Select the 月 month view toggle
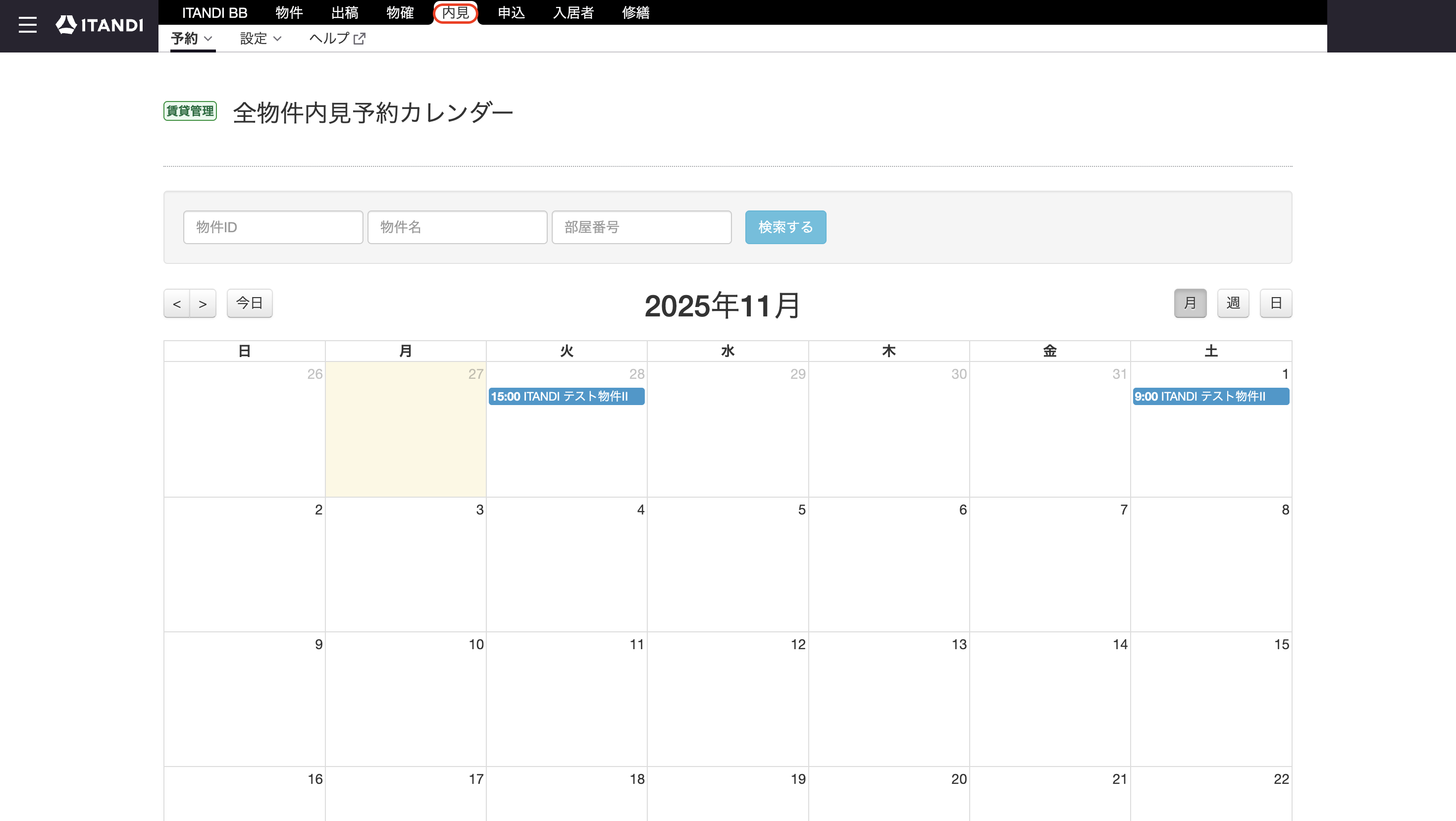Screen dimensions: 1456x821 1191,304
